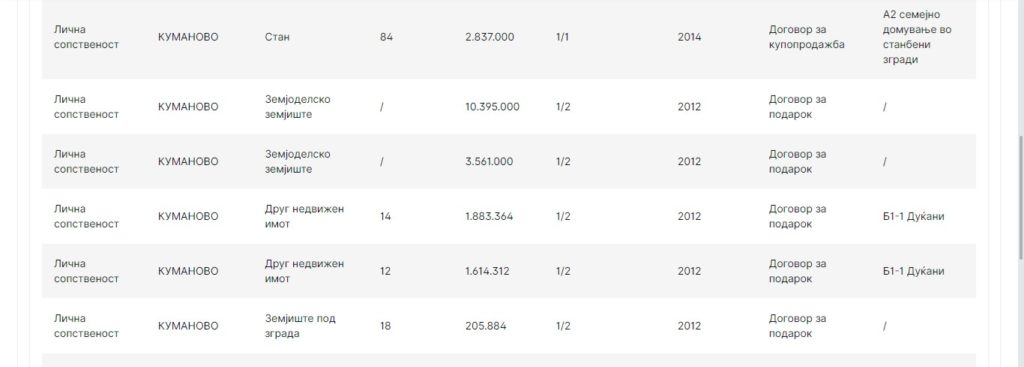Click the year 2014 cell
The width and height of the screenshot is (1024, 367).
[689, 37]
